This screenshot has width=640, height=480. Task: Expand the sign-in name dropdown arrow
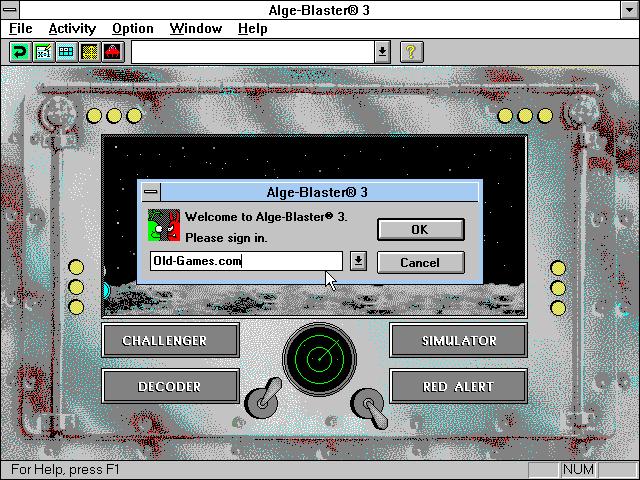pos(358,261)
